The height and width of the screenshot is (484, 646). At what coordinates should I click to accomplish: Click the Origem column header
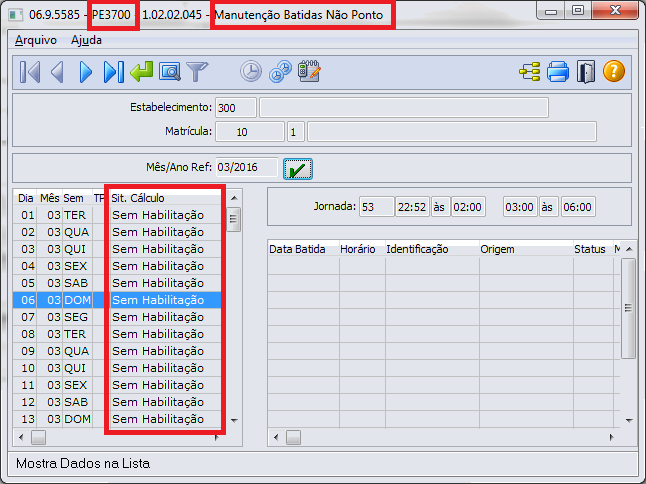coord(526,249)
